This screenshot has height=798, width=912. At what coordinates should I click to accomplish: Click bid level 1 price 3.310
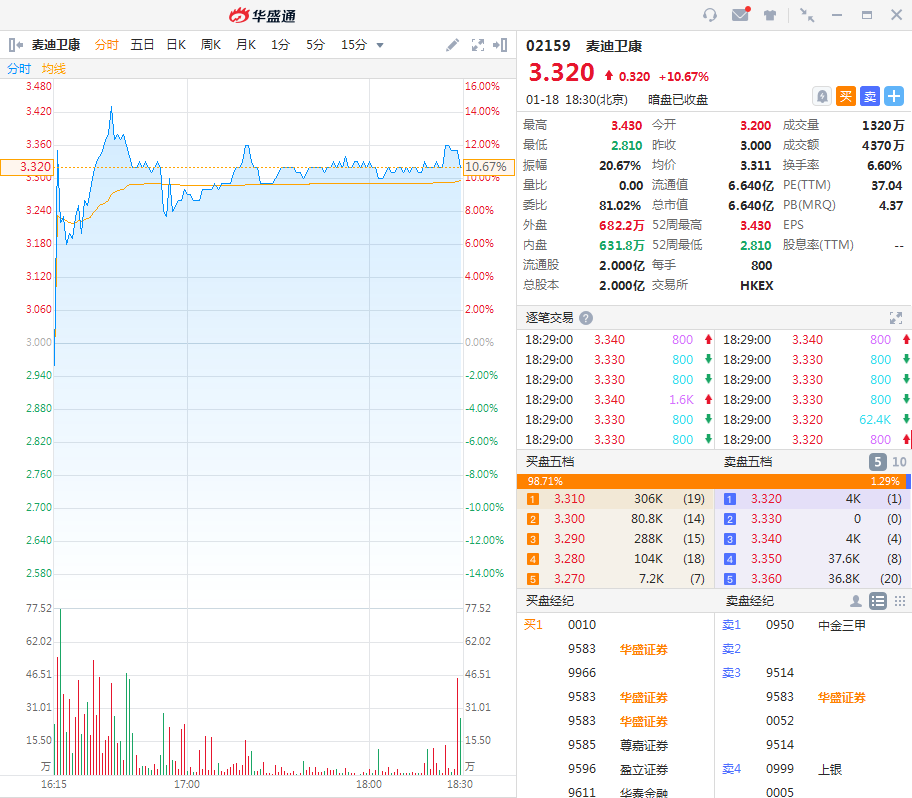pos(569,499)
